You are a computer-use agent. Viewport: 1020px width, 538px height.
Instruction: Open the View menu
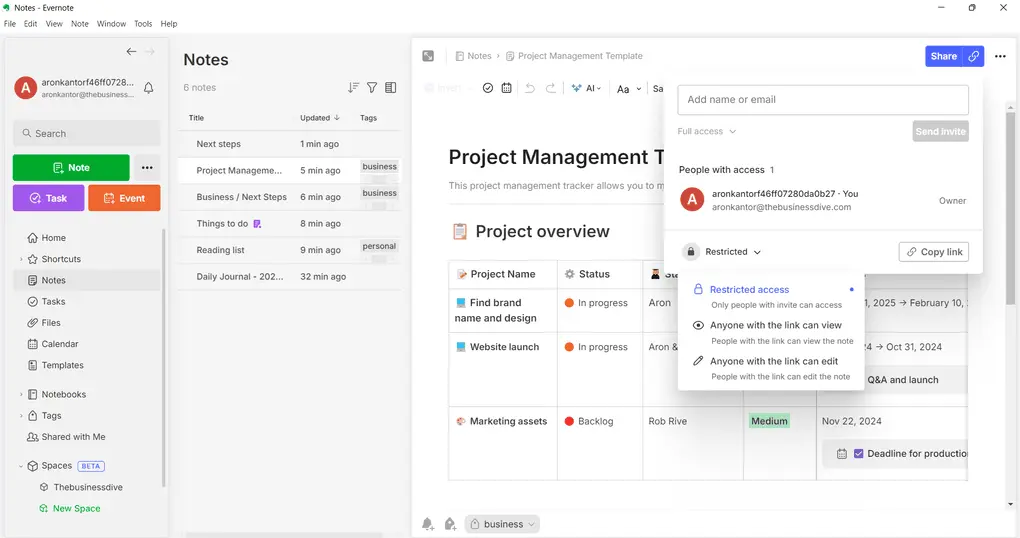[x=54, y=23]
